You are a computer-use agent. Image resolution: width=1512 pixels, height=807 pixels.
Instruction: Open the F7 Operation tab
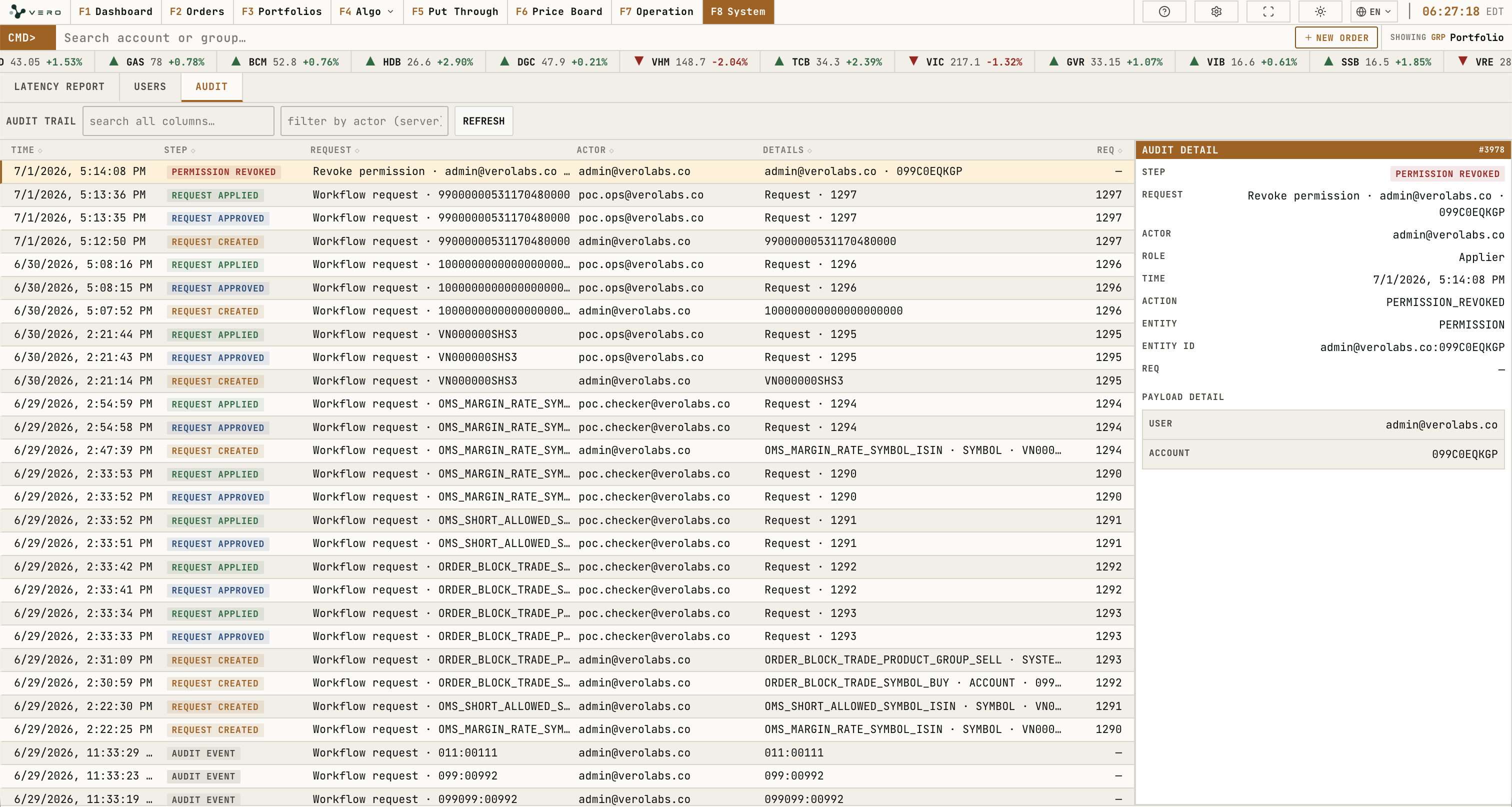[656, 11]
